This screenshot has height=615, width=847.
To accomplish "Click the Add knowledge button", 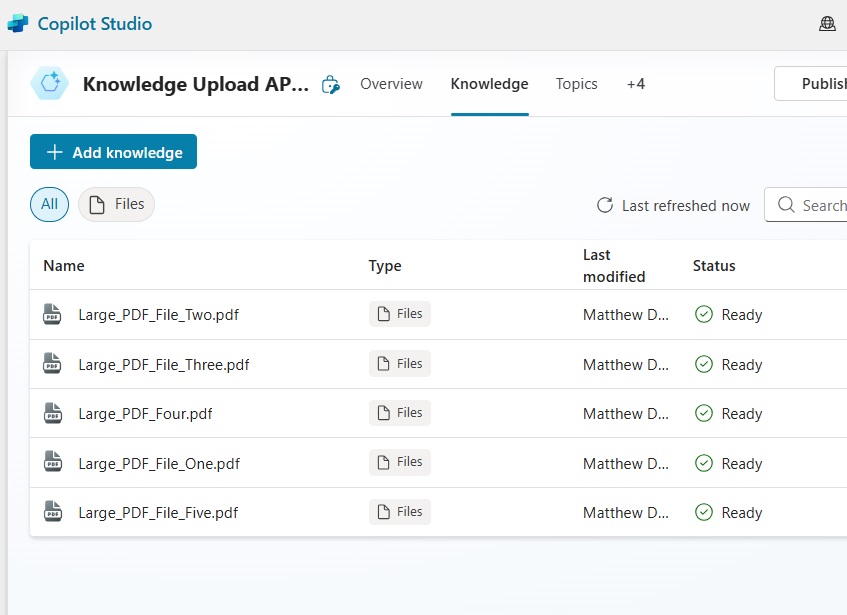I will (113, 152).
